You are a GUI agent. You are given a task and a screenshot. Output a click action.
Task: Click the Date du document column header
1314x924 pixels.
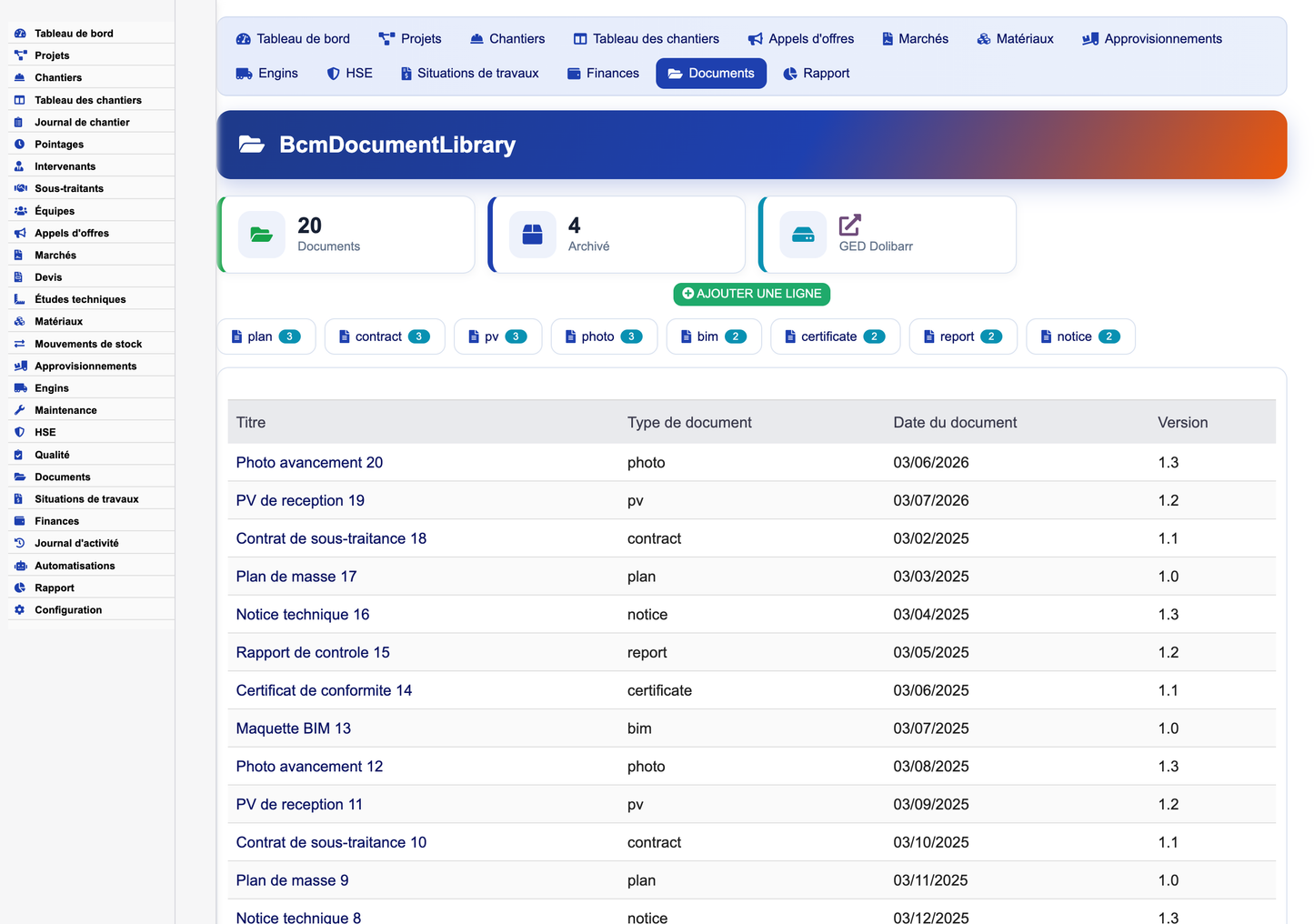(x=955, y=423)
